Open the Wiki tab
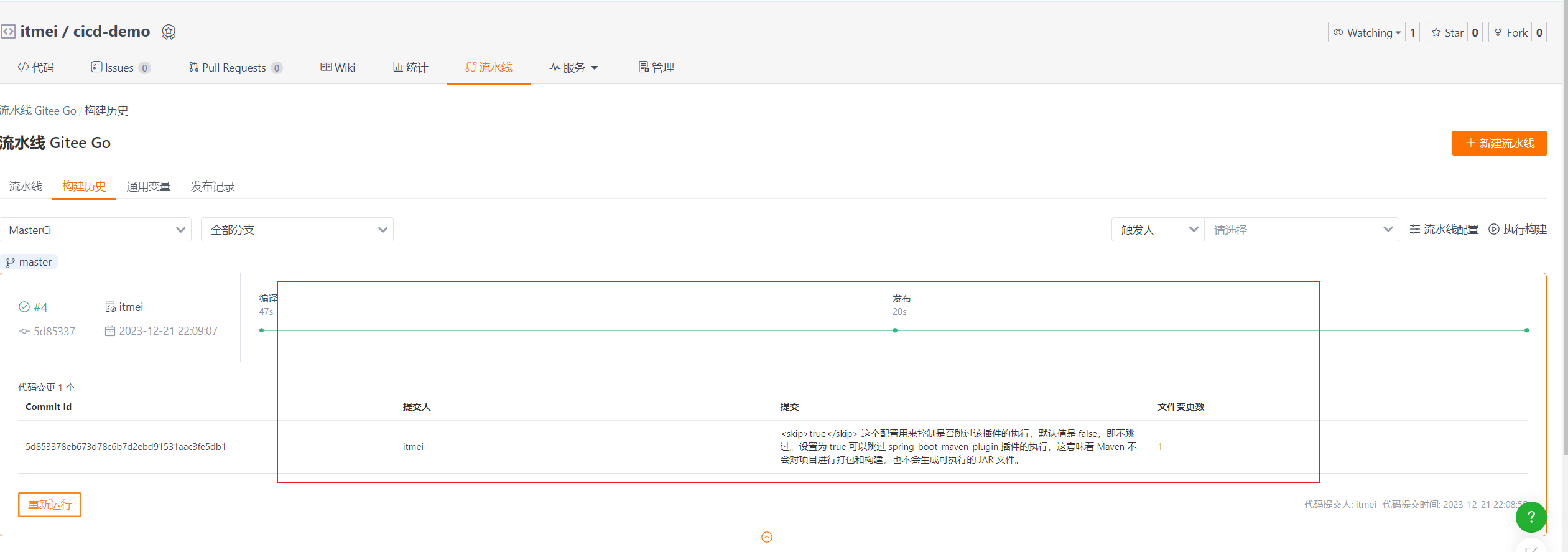The height and width of the screenshot is (552, 1568). point(338,67)
